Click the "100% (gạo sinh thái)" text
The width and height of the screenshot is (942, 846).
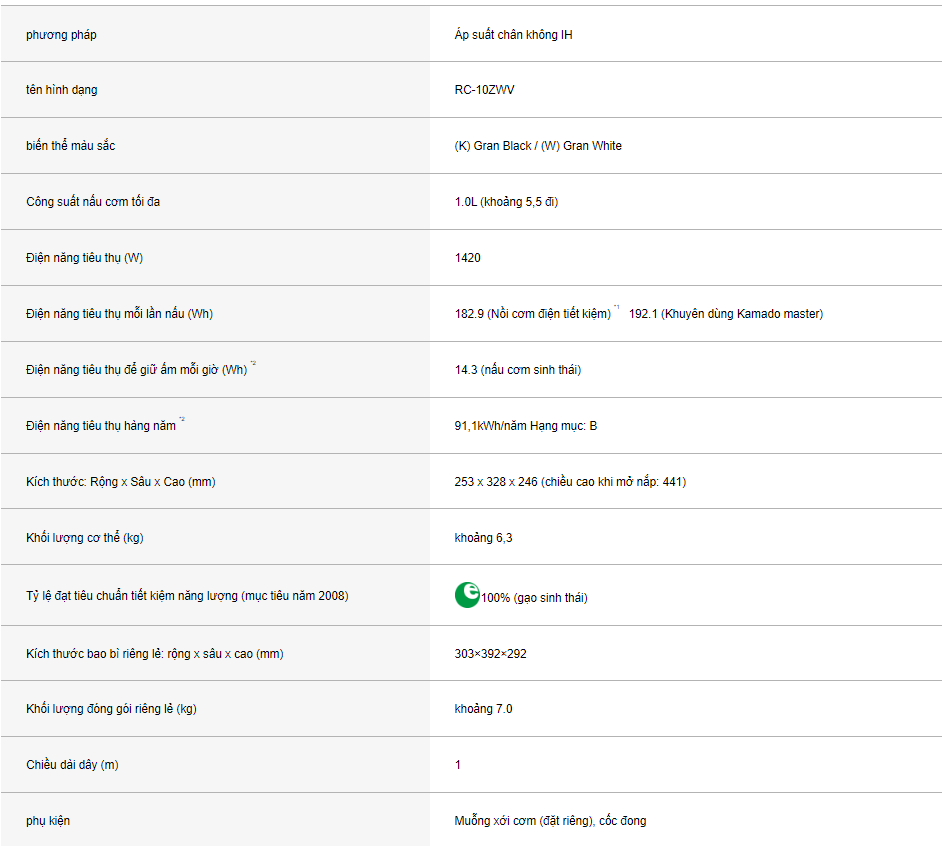click(534, 598)
